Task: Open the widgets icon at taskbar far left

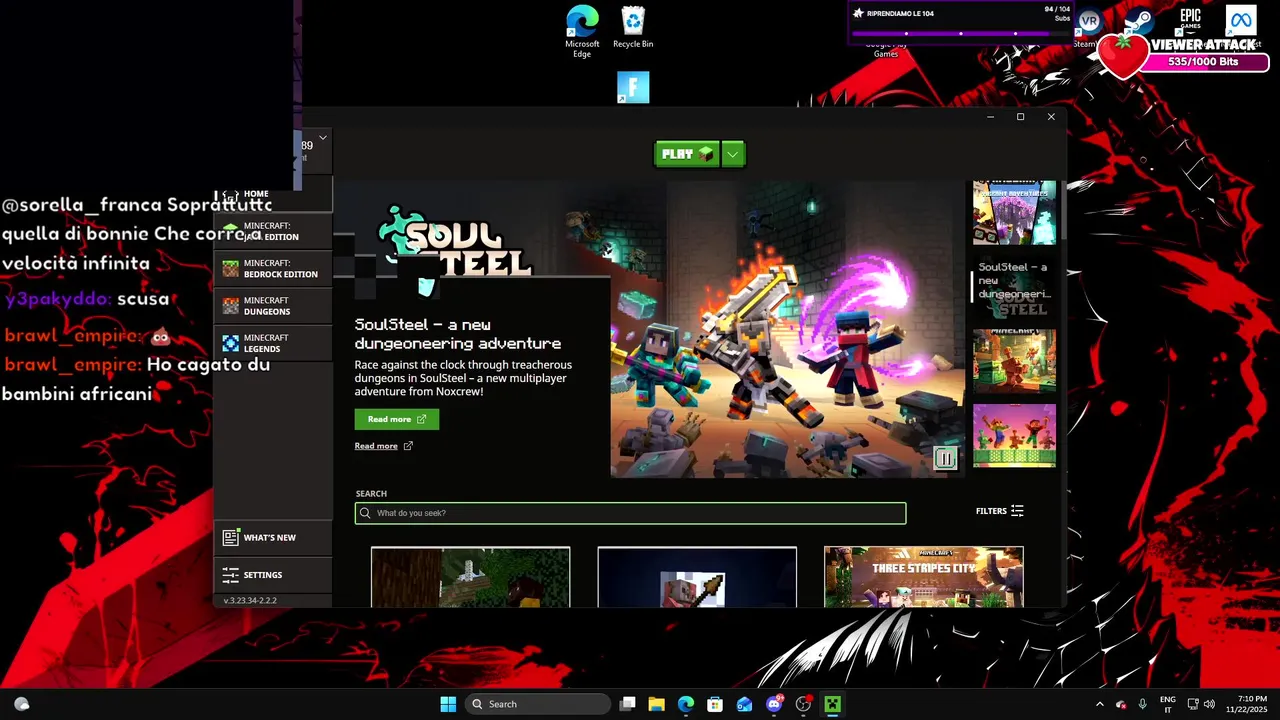Action: click(x=21, y=704)
